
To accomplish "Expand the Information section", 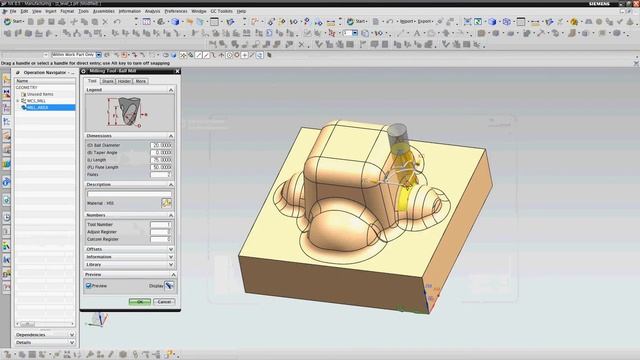I will [171, 257].
